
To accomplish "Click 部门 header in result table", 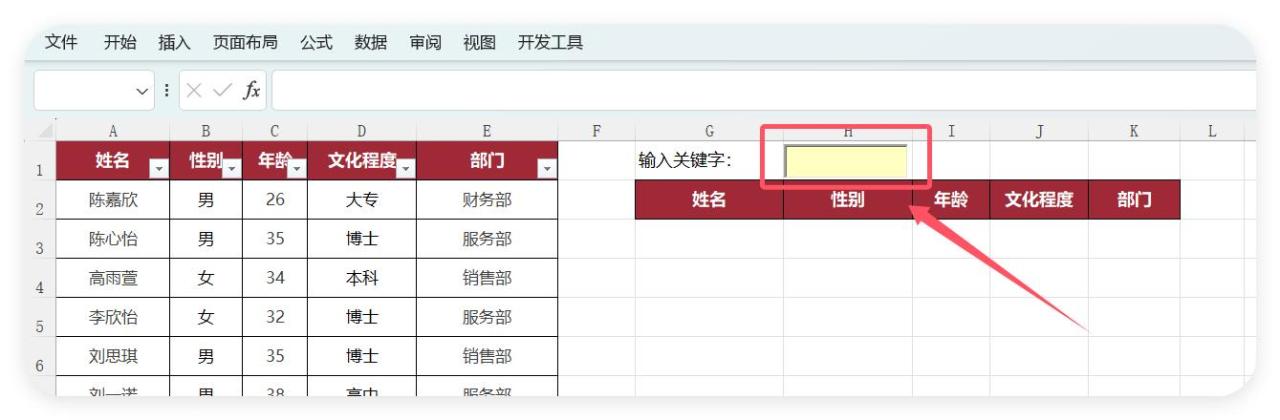I will tap(1134, 200).
